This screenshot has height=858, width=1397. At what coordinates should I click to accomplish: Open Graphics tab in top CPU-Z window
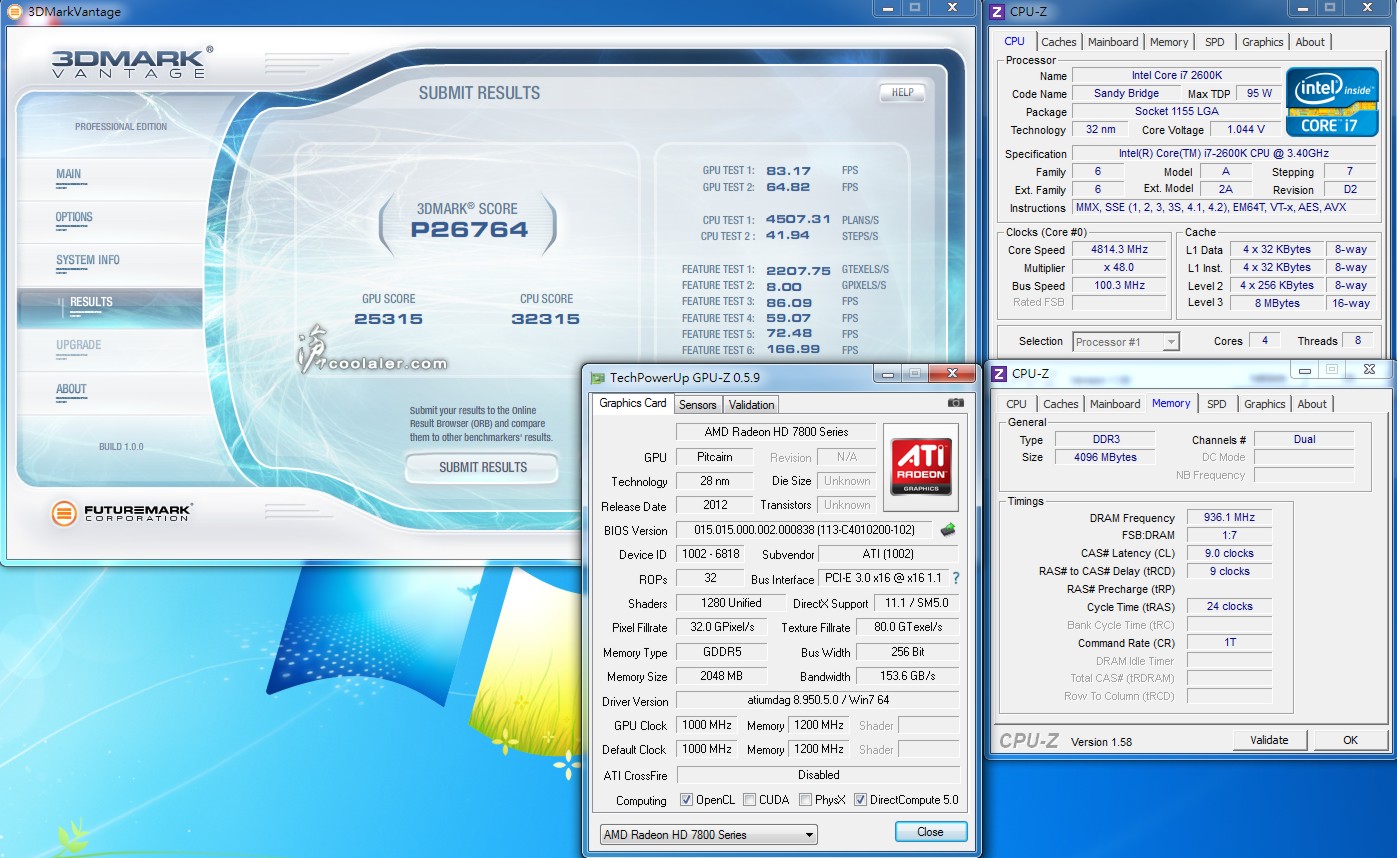click(1262, 42)
